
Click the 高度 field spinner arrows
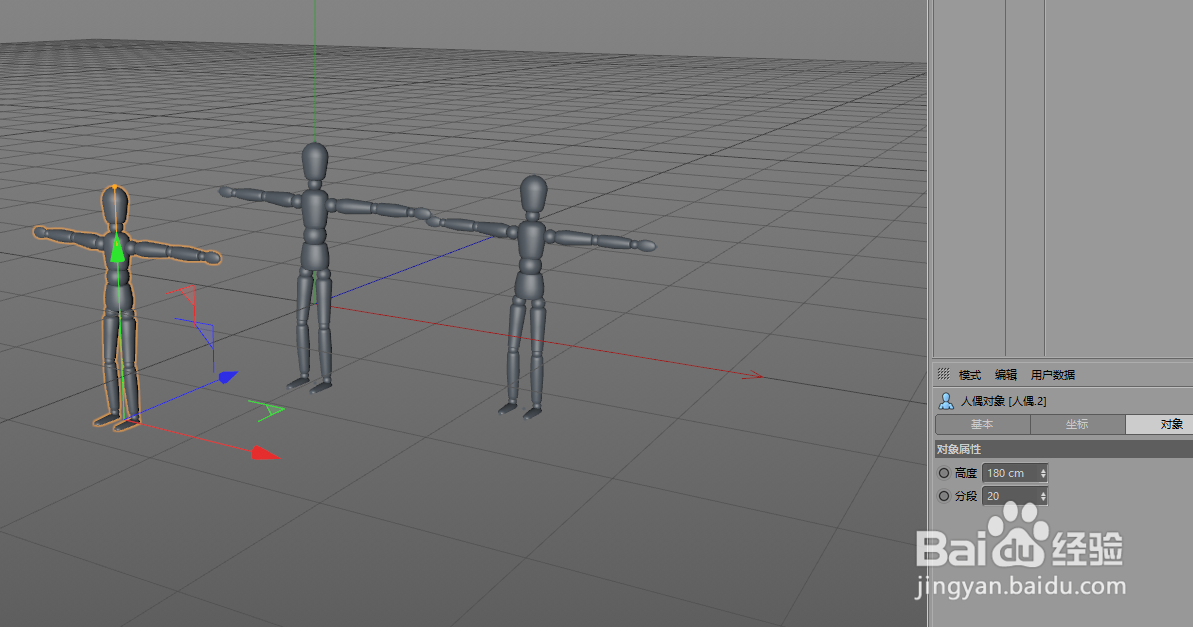click(x=1043, y=473)
